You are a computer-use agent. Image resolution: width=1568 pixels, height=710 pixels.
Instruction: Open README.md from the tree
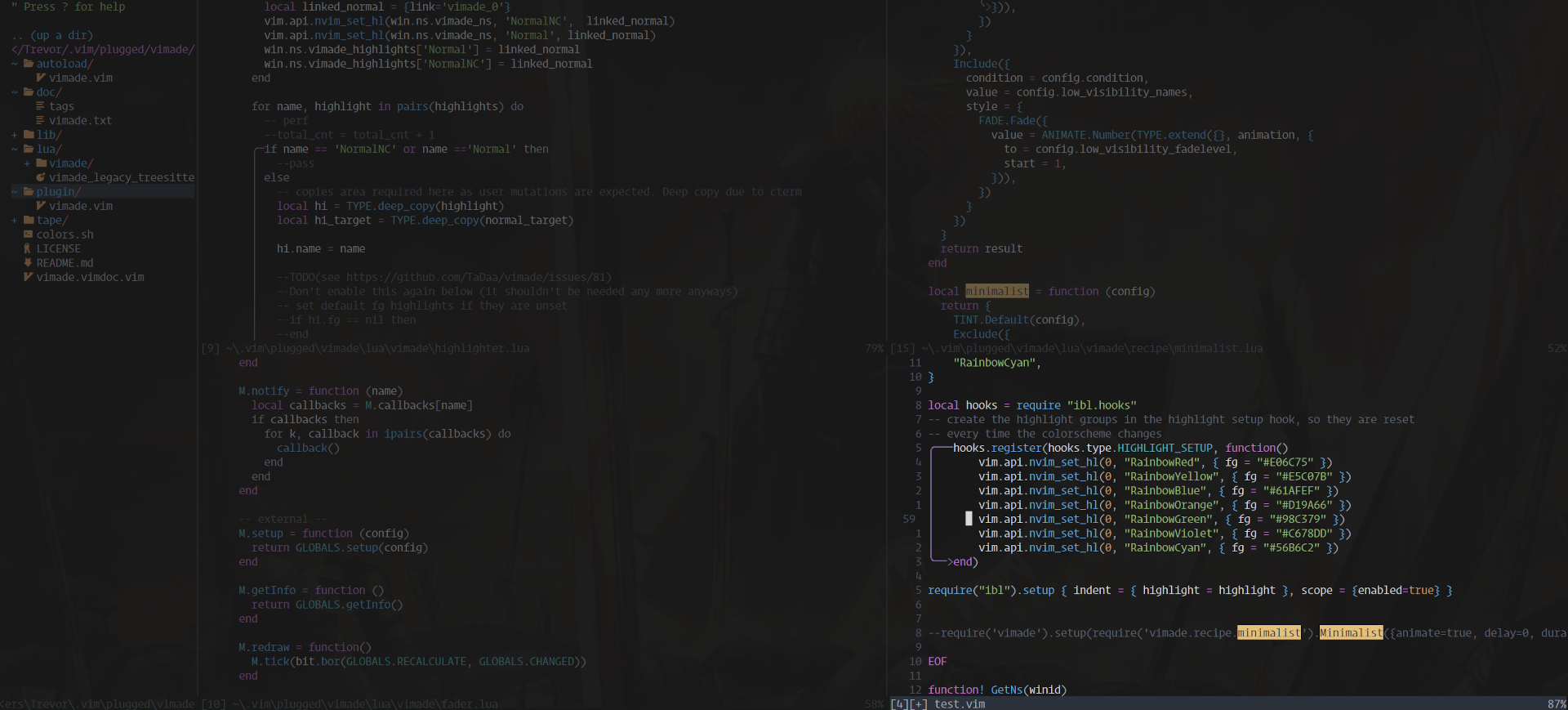(x=65, y=263)
